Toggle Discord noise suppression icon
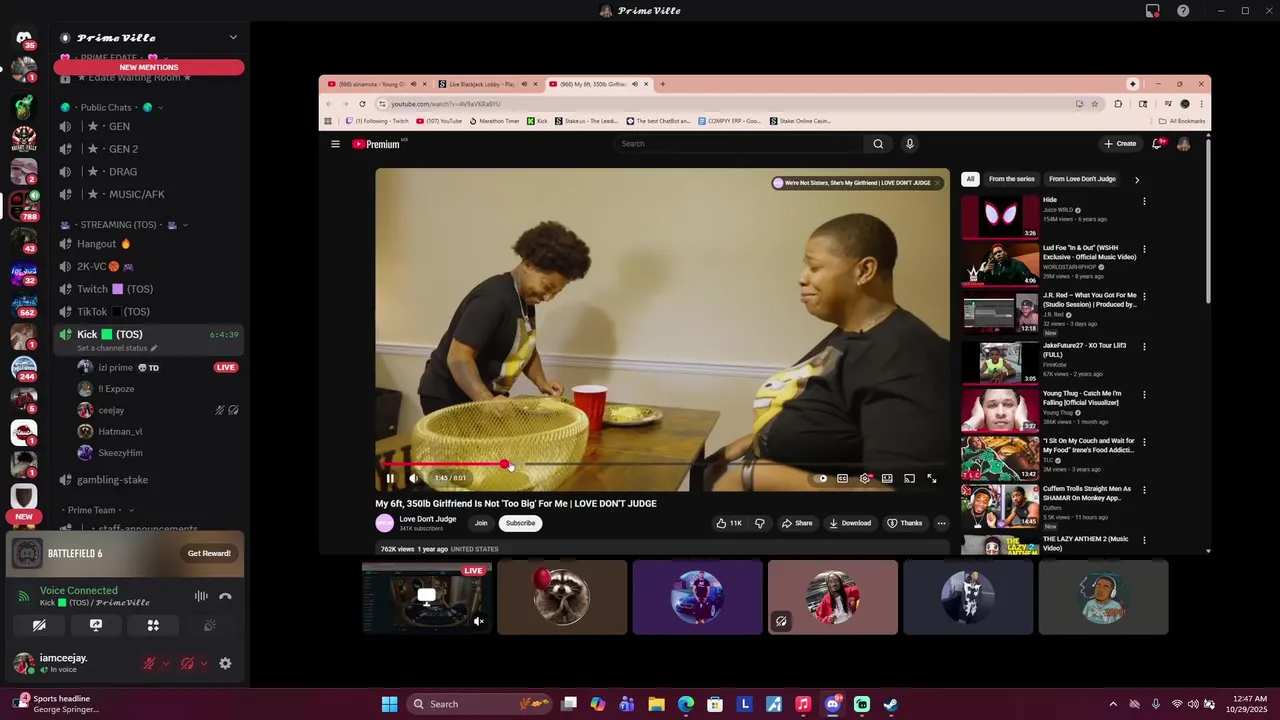 [x=201, y=596]
